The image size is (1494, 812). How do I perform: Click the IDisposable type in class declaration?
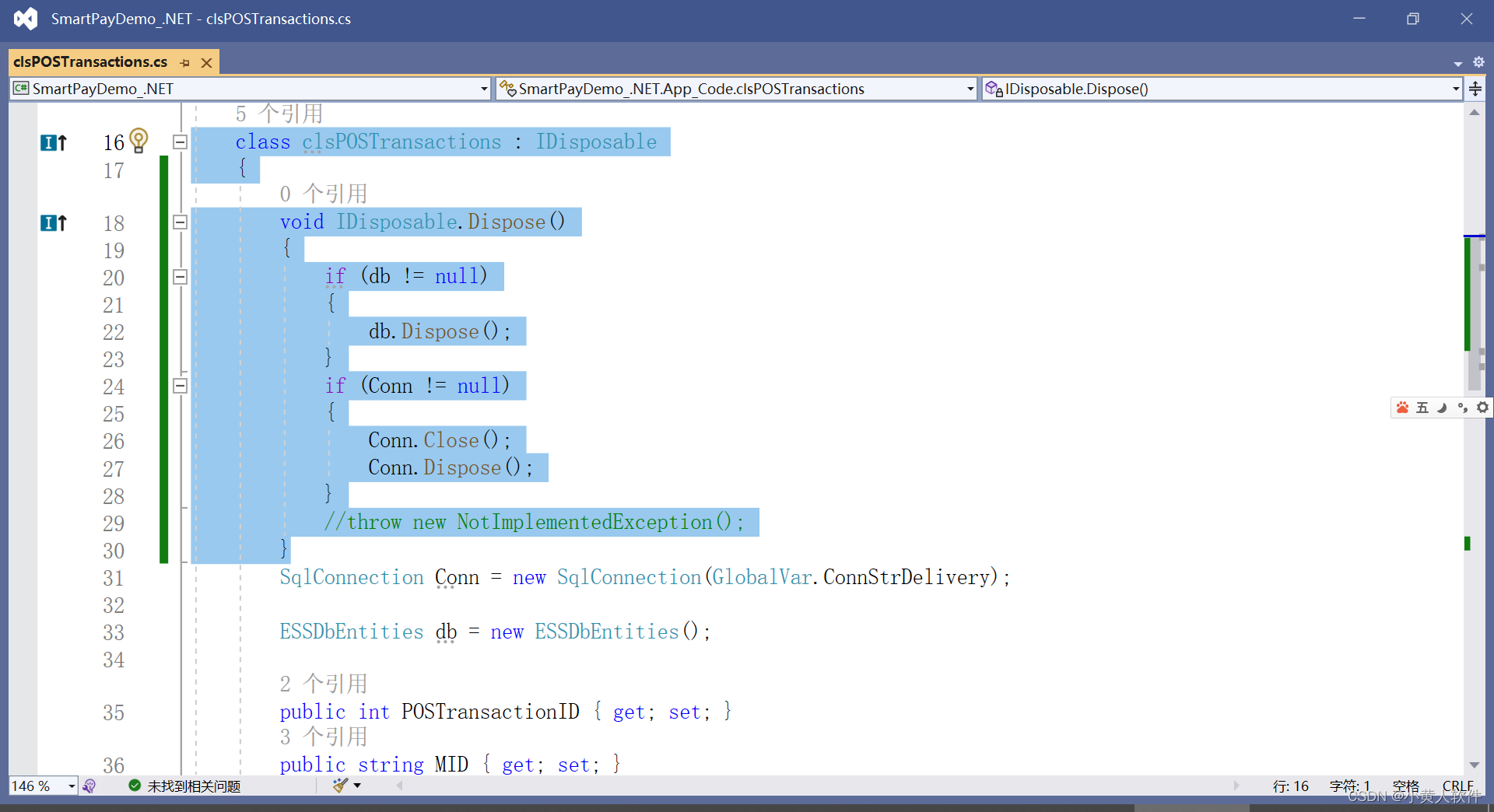click(x=596, y=142)
